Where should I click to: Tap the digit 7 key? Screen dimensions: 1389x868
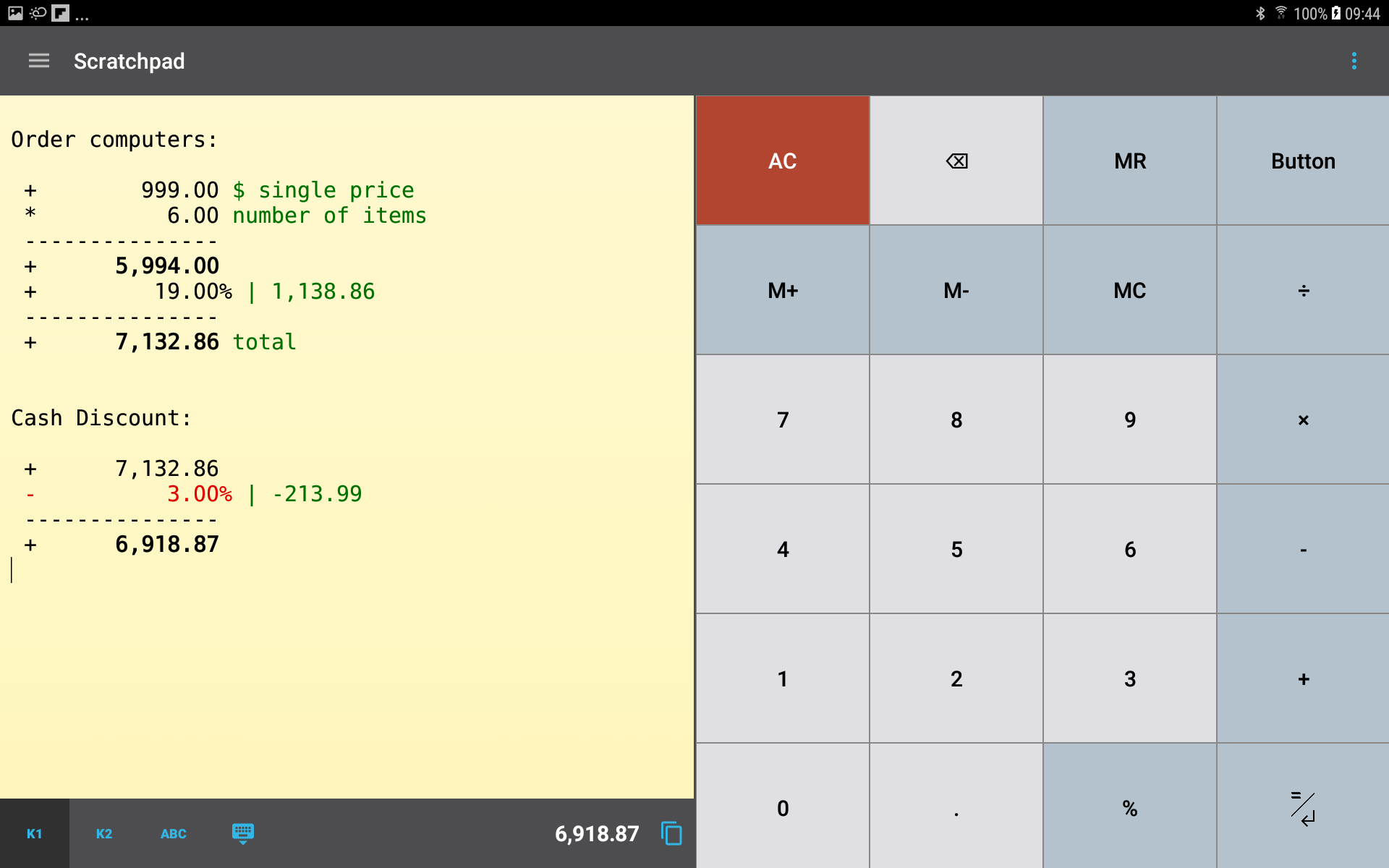coord(782,420)
